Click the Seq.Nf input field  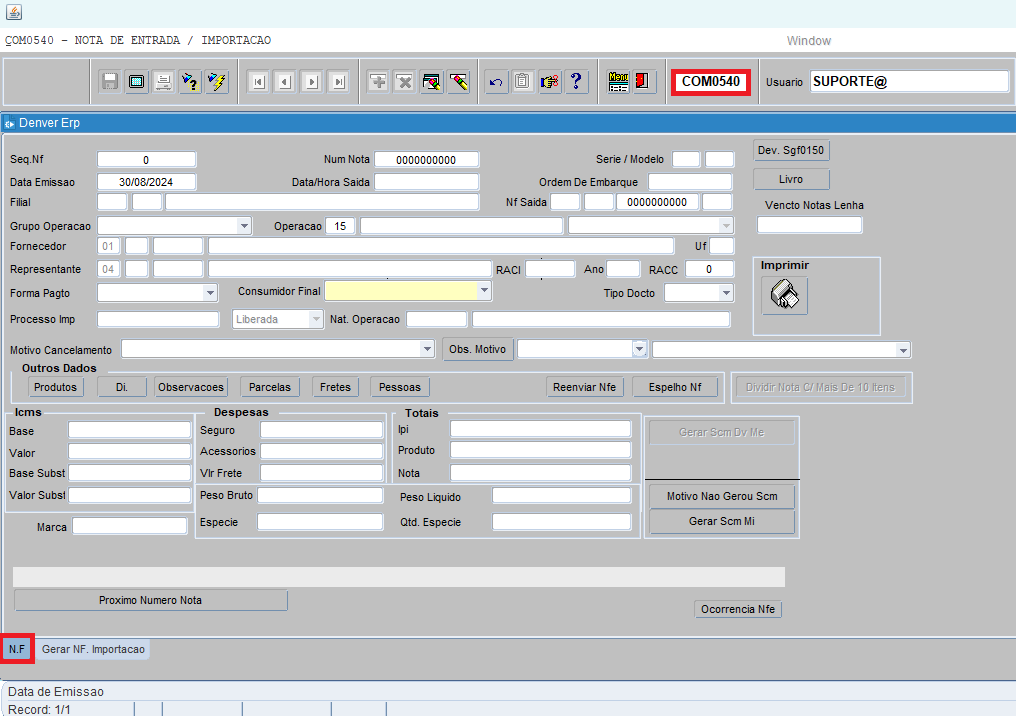coord(146,159)
